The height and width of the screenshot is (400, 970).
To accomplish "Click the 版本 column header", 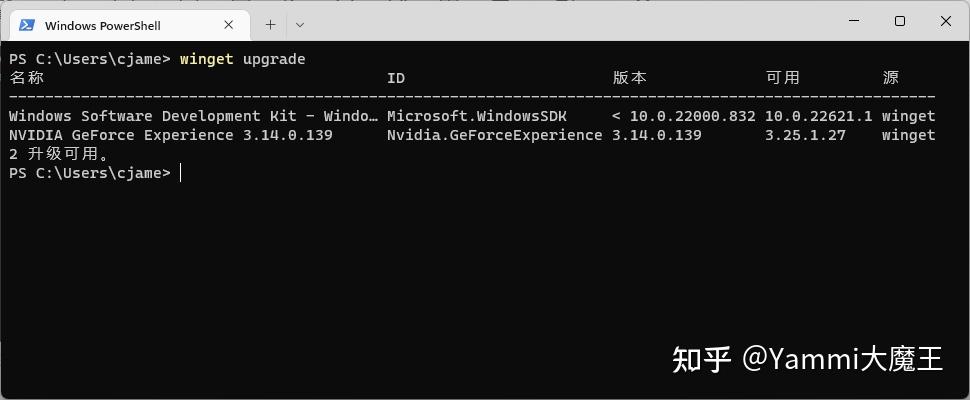I will pos(630,78).
